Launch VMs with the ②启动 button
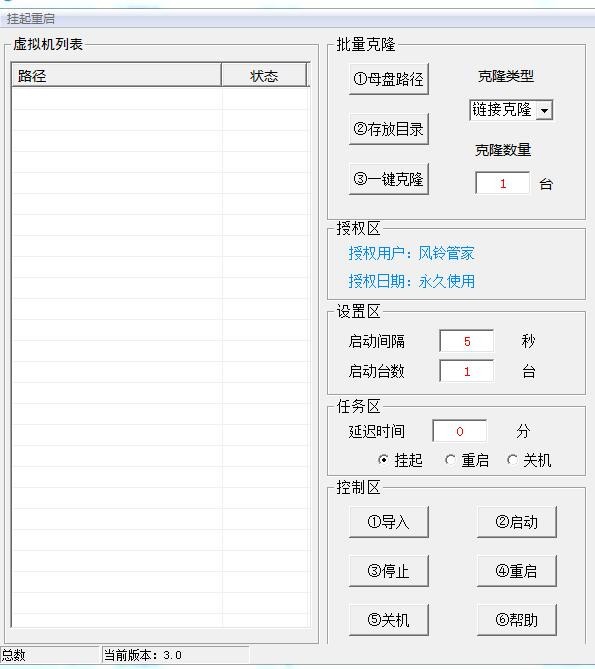 coord(517,522)
